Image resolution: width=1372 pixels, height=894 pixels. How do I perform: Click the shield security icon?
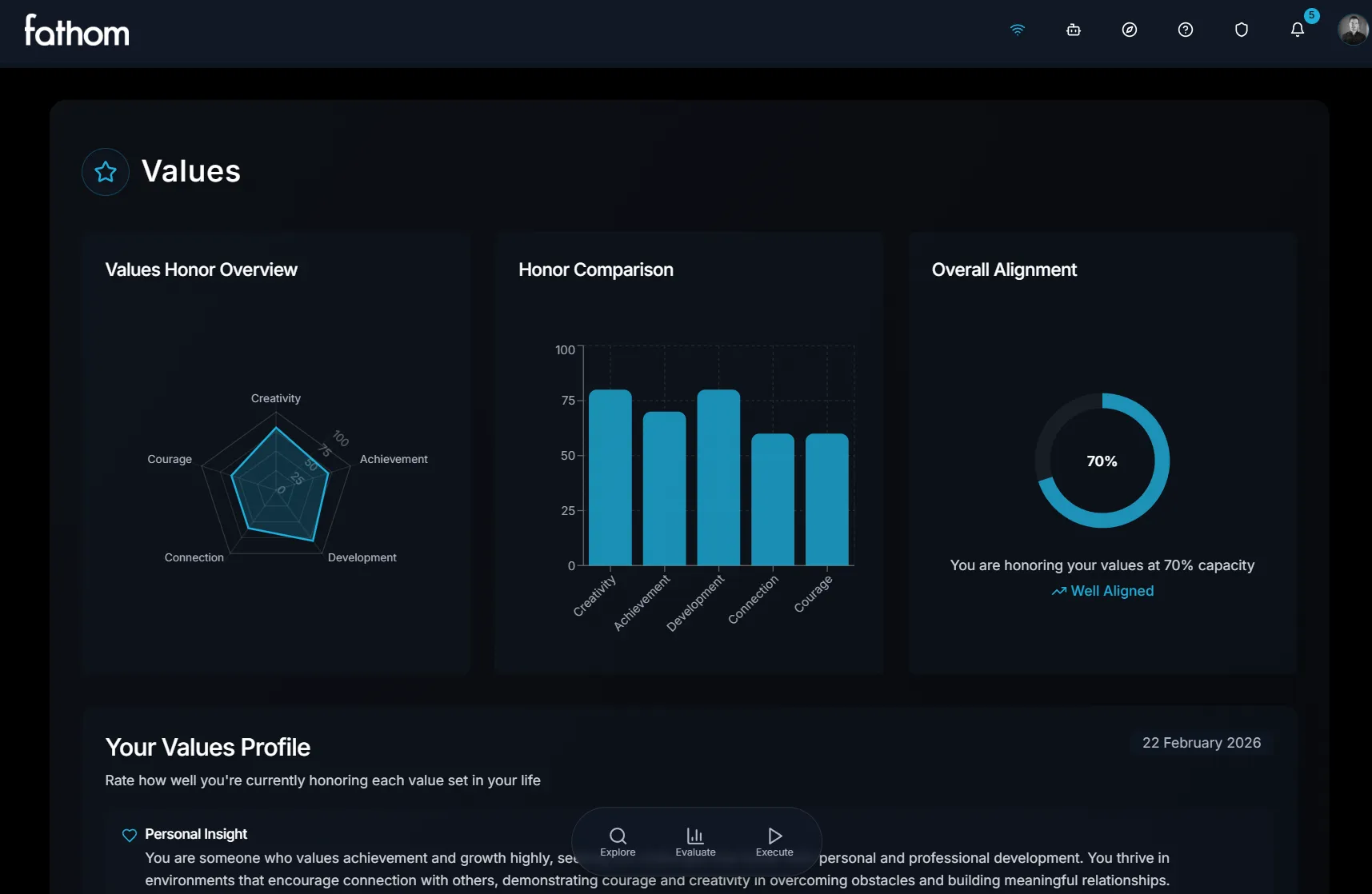tap(1241, 30)
